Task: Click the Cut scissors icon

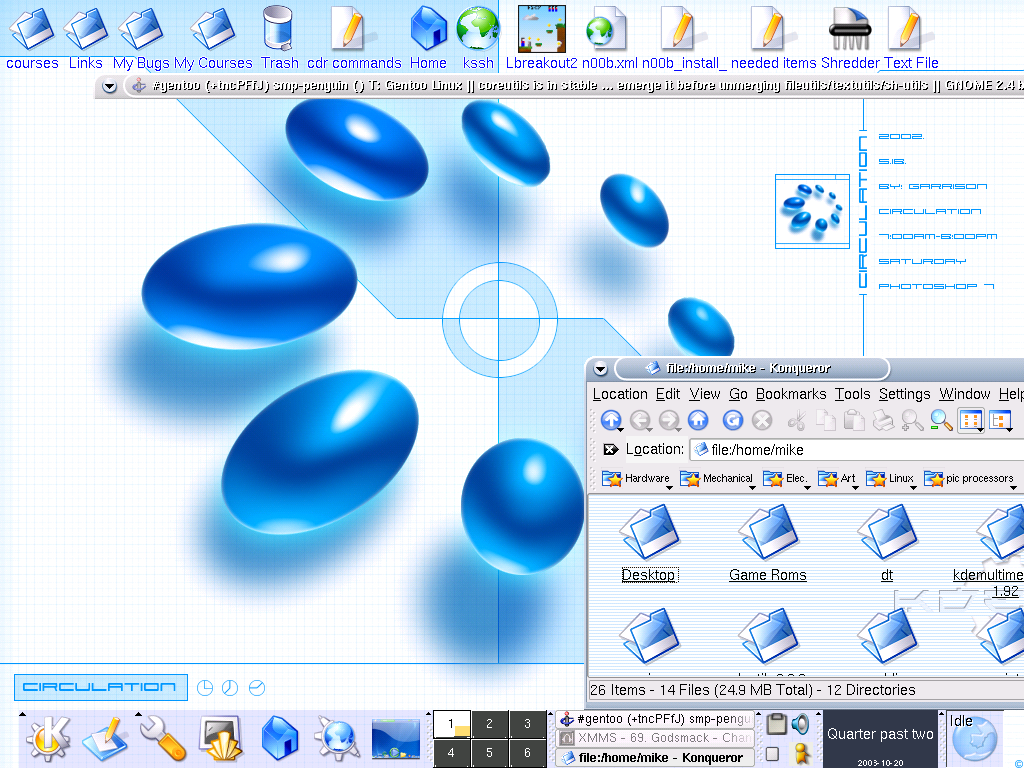Action: point(797,420)
